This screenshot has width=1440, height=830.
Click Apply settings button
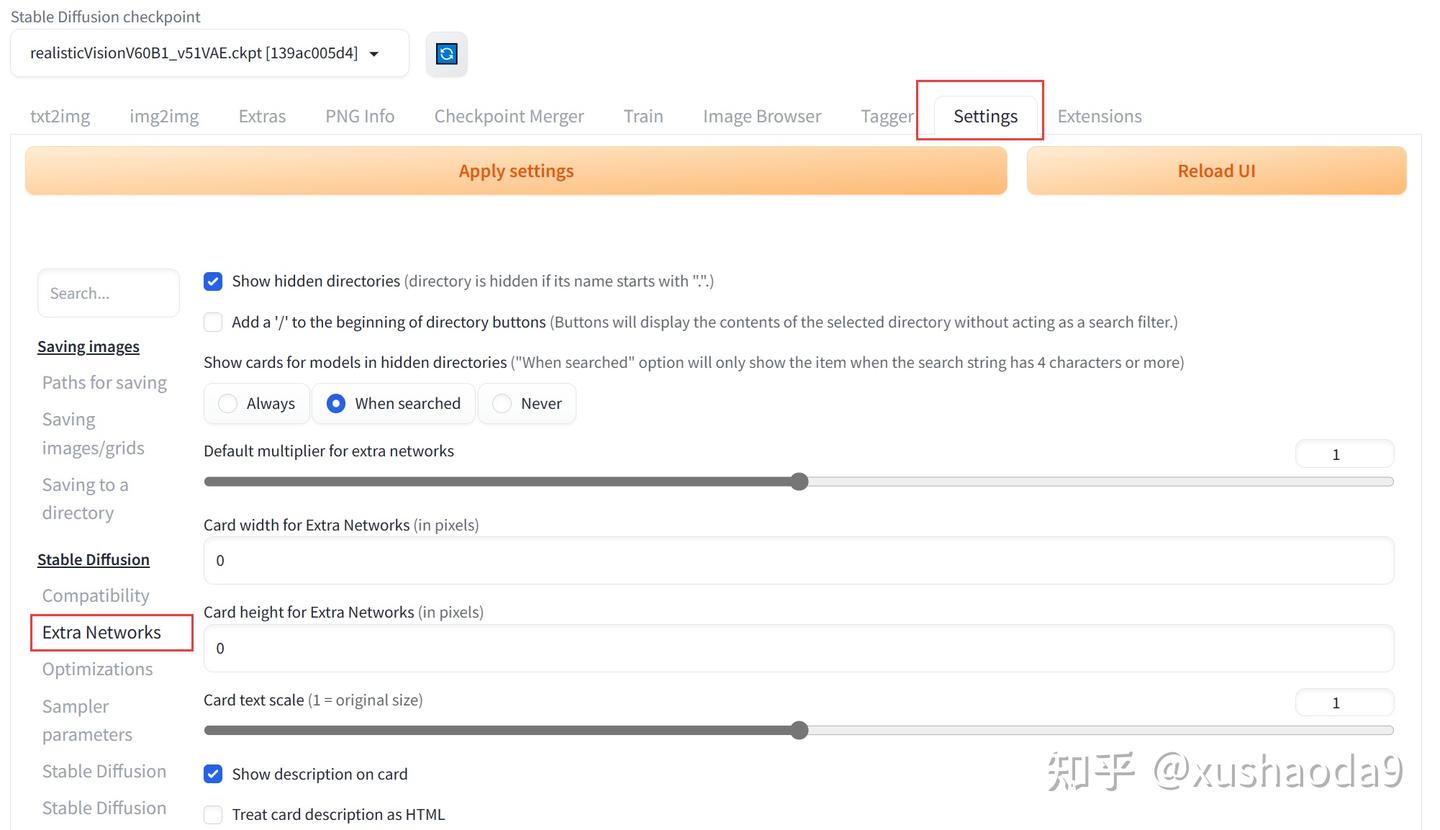point(515,170)
